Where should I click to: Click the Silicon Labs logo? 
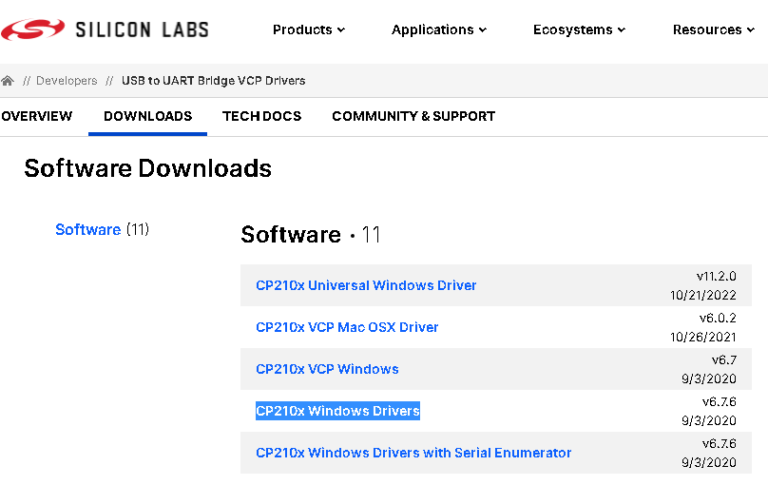[105, 29]
